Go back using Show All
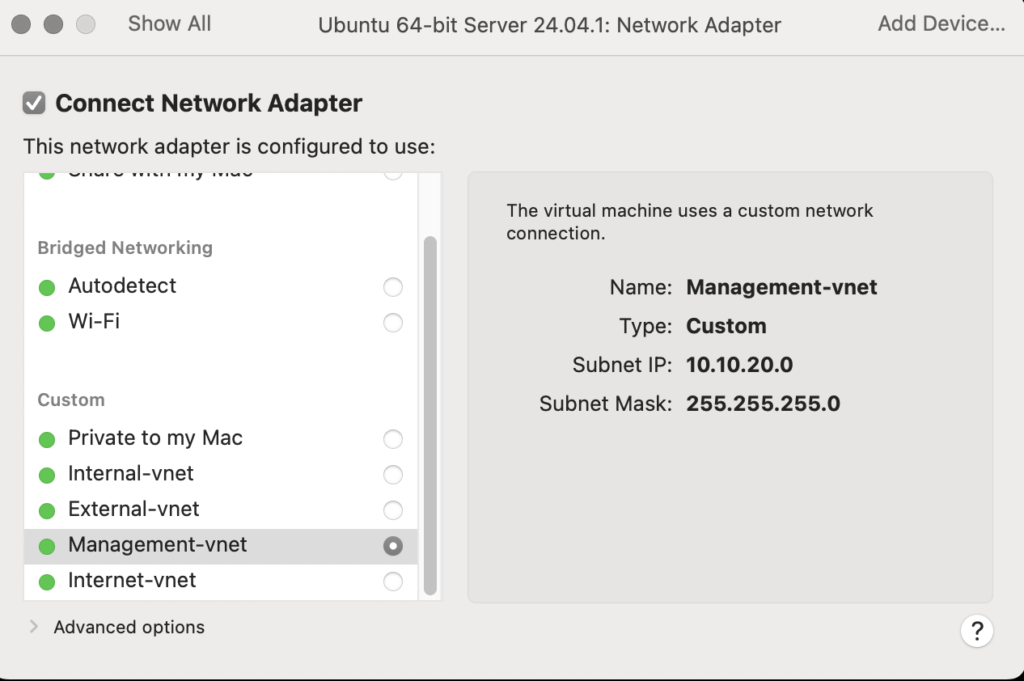 coord(168,23)
